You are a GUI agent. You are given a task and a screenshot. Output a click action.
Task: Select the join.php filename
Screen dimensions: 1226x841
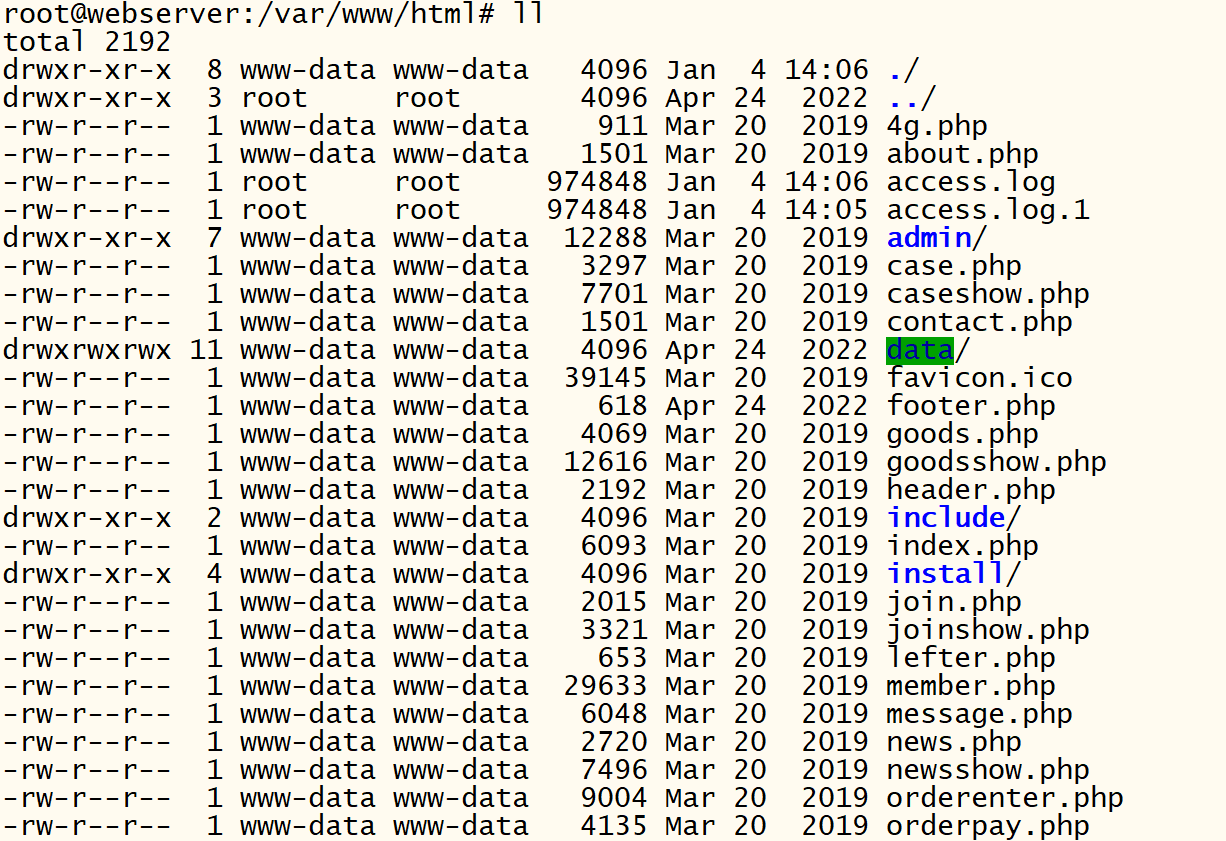click(954, 602)
